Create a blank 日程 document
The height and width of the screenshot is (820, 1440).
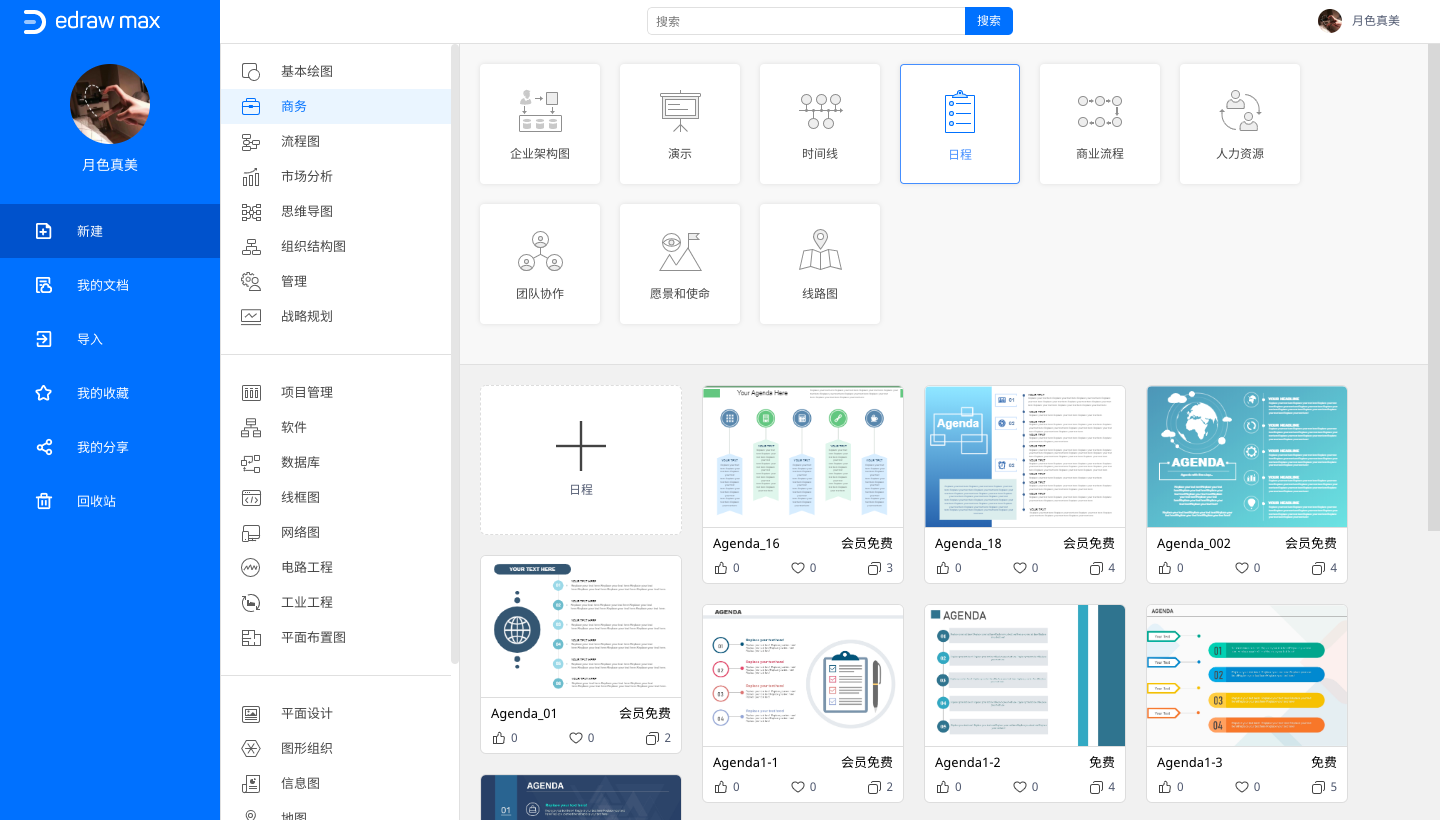pyautogui.click(x=581, y=460)
